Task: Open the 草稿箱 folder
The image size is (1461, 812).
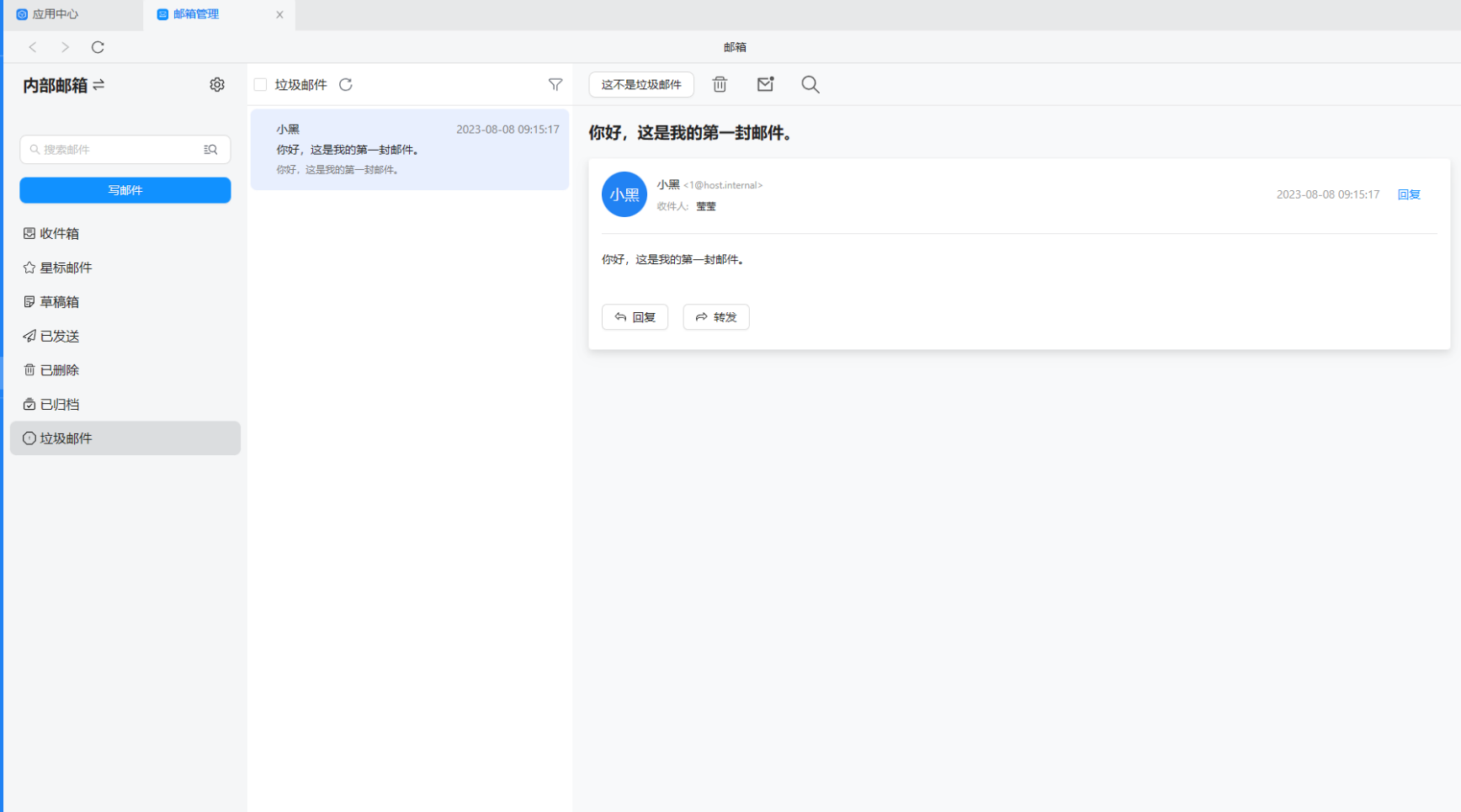Action: (59, 302)
